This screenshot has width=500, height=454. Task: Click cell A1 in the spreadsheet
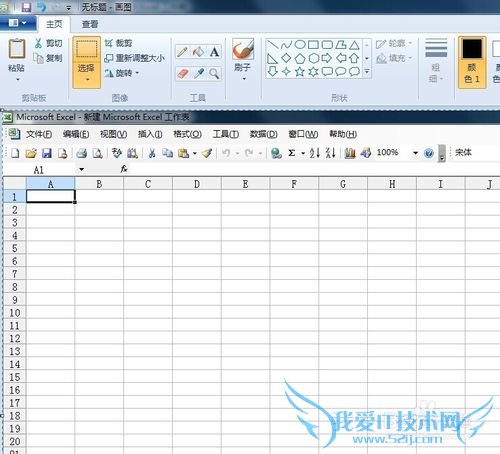click(51, 196)
